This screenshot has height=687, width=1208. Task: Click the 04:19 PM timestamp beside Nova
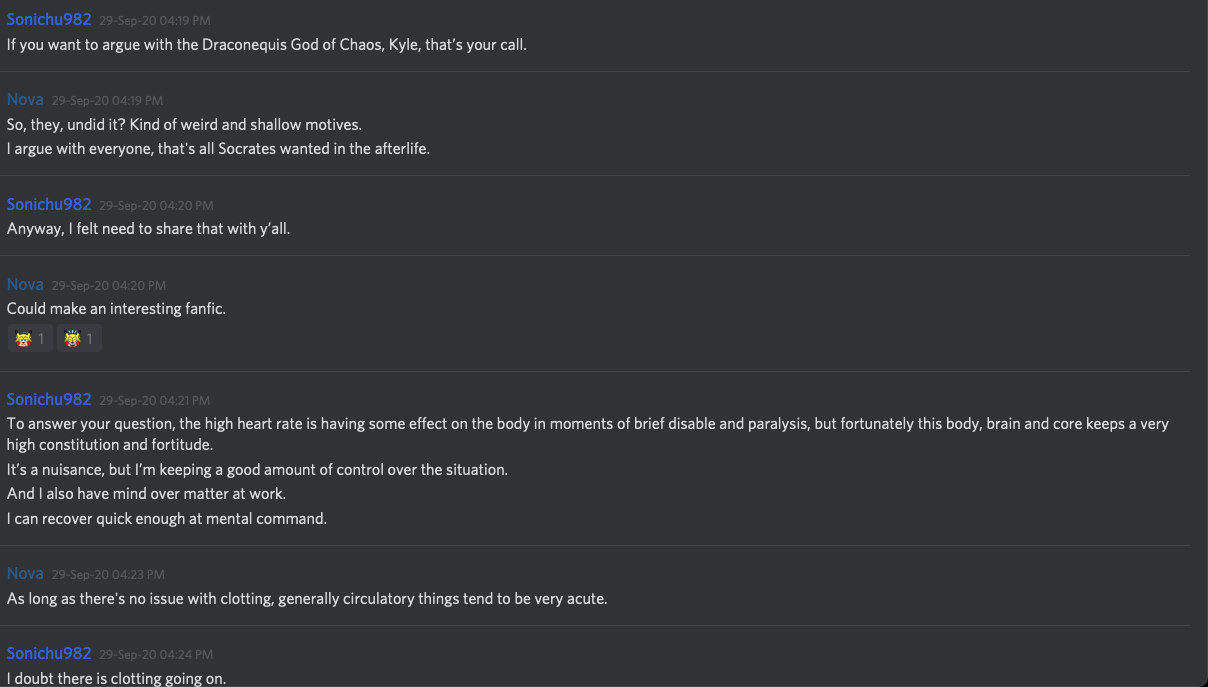pyautogui.click(x=107, y=101)
